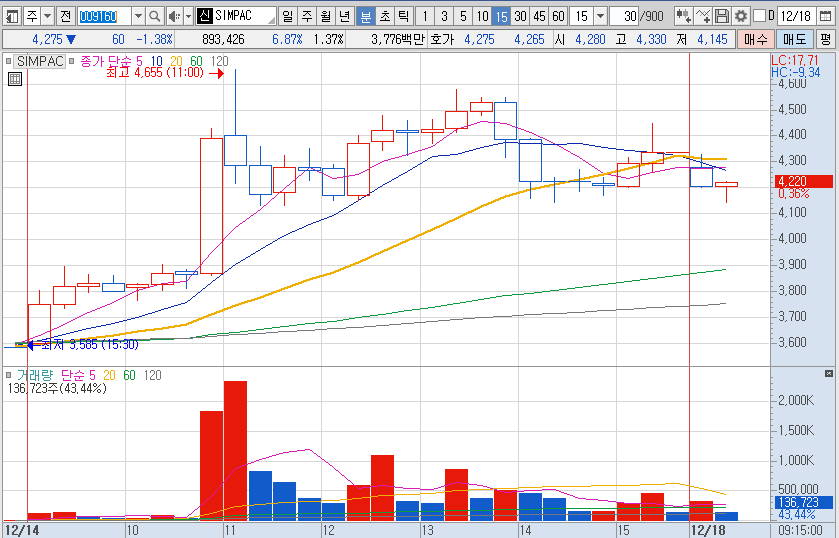The image size is (839, 538).
Task: Expand stock code history dropdown arrow
Action: tap(138, 16)
